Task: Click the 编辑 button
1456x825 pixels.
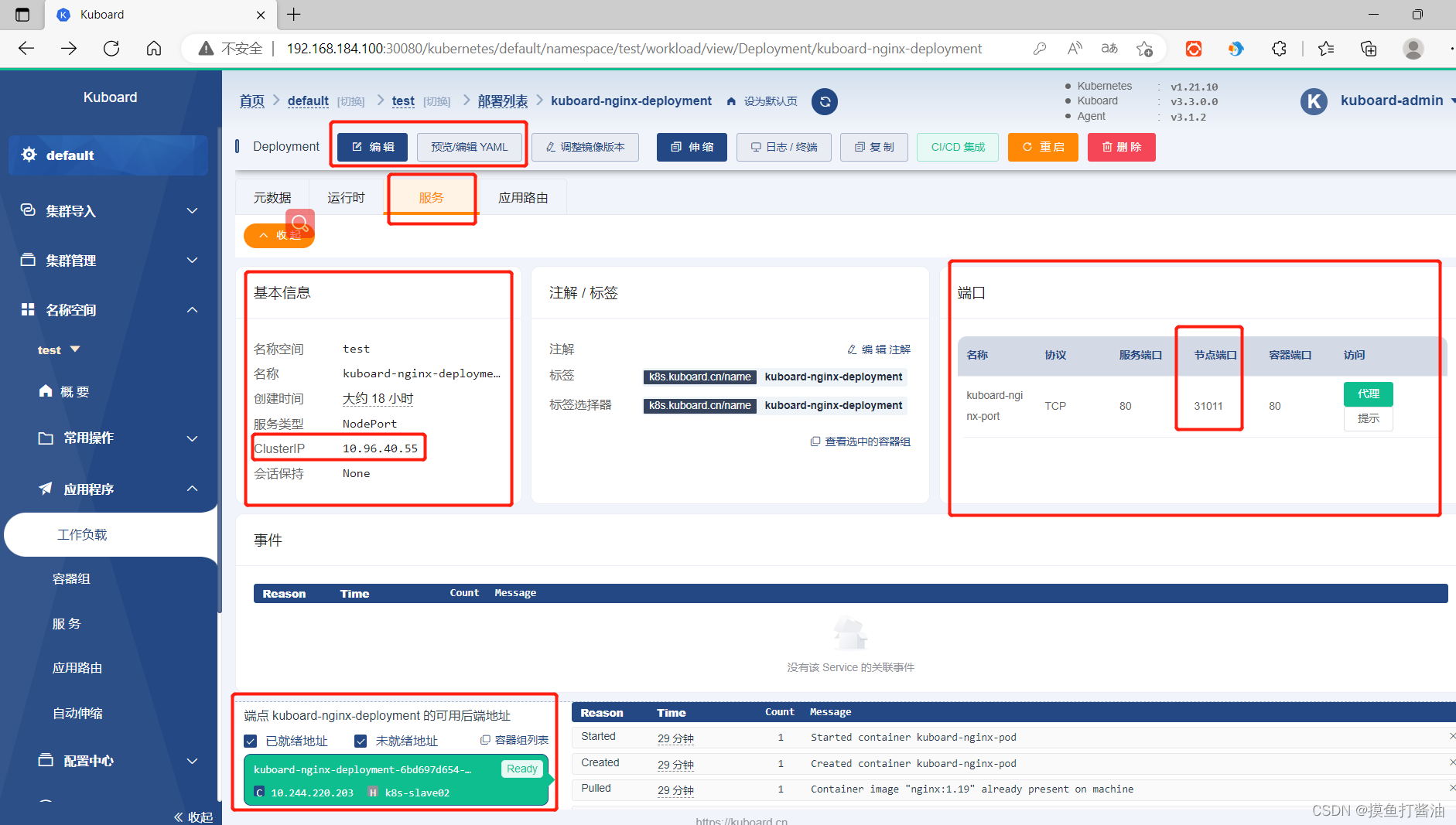Action: (373, 147)
